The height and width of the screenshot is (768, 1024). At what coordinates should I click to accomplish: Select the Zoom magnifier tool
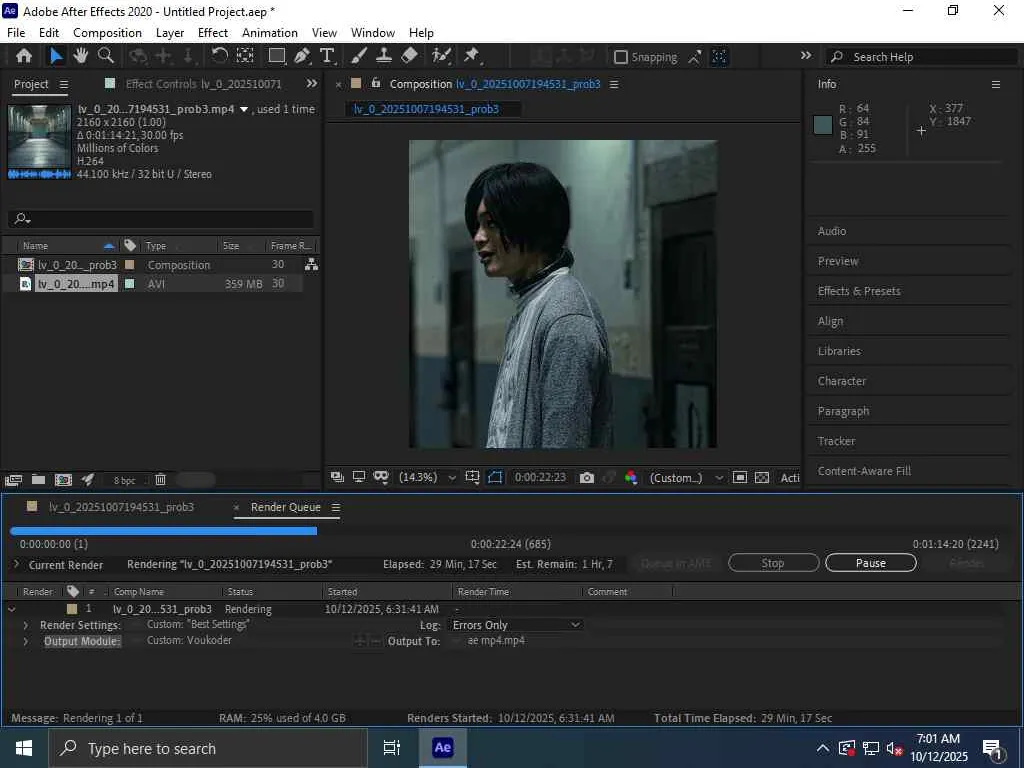(106, 57)
